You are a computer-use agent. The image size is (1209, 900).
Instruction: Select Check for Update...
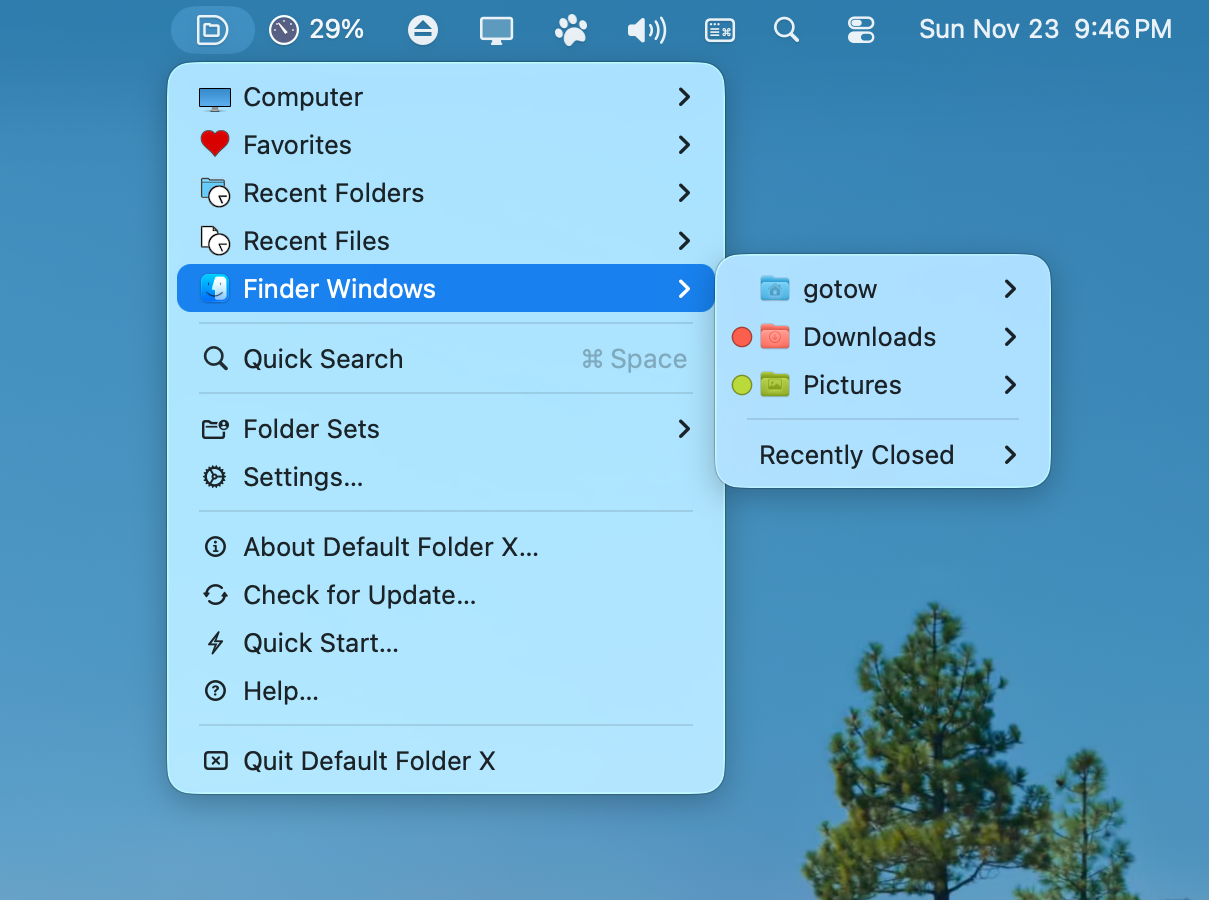tap(446, 595)
